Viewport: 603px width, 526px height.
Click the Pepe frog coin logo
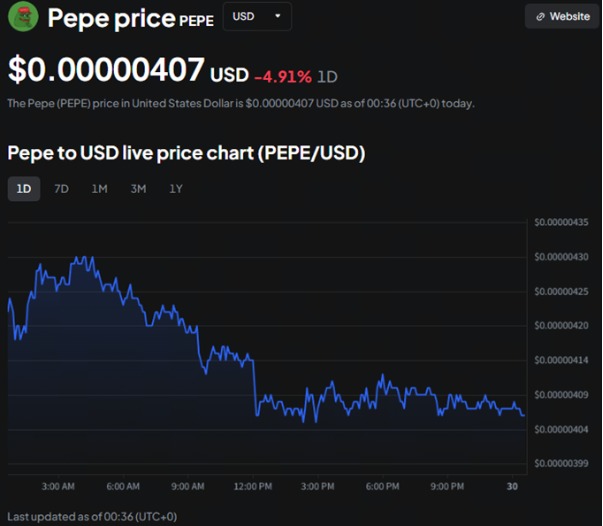point(22,16)
